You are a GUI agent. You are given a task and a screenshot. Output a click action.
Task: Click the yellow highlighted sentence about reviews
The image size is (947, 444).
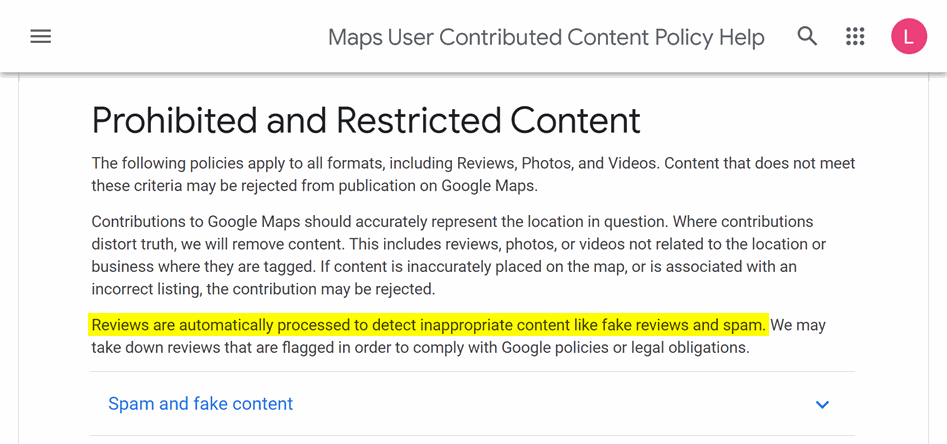coord(428,325)
